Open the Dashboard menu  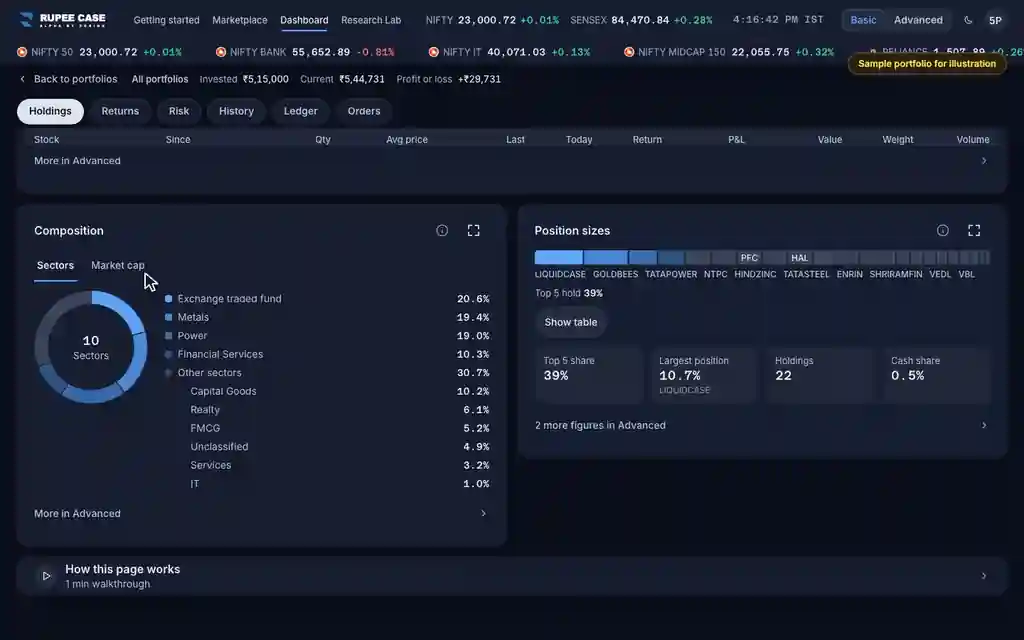(x=304, y=20)
